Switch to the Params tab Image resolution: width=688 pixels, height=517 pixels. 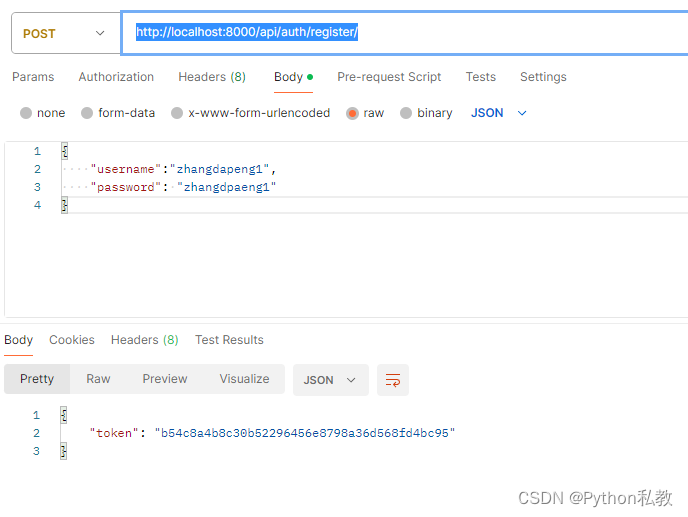33,77
